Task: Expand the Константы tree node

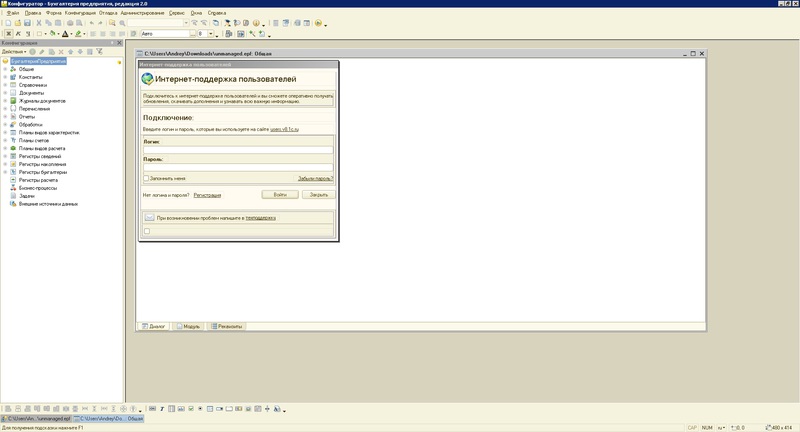Action: (5, 77)
